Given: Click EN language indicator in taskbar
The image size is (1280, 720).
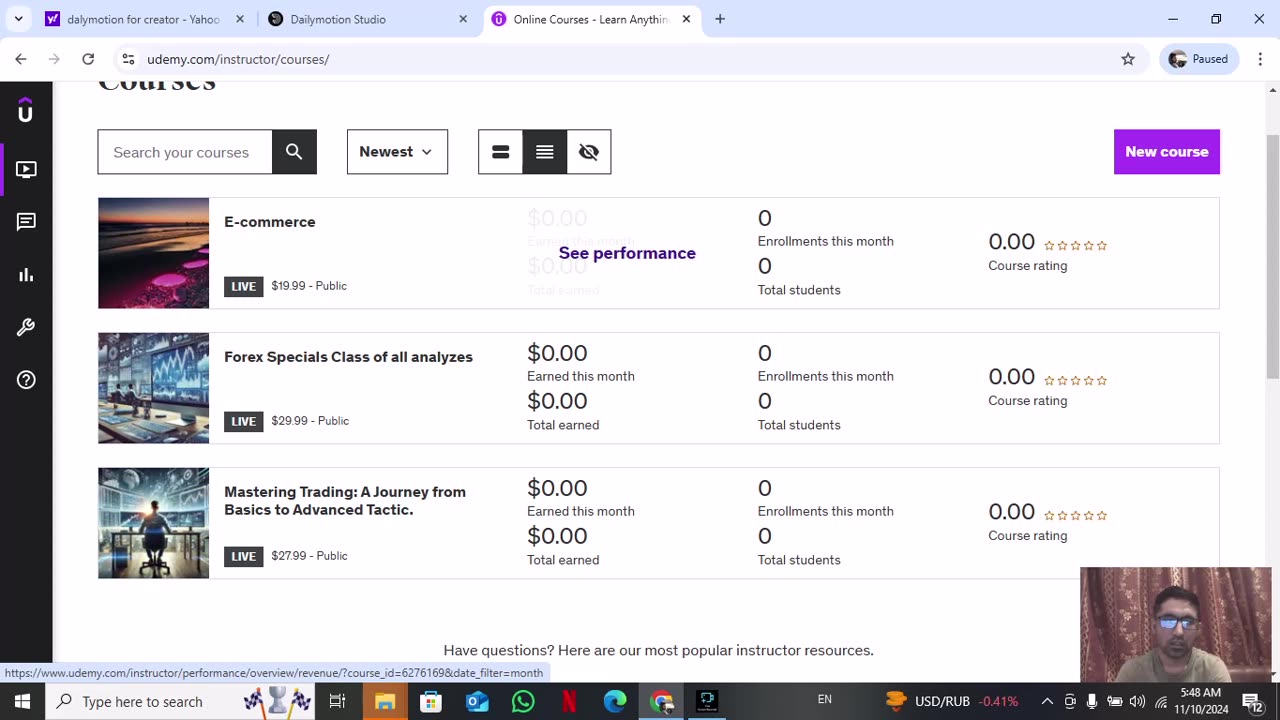Looking at the screenshot, I should click(x=825, y=699).
